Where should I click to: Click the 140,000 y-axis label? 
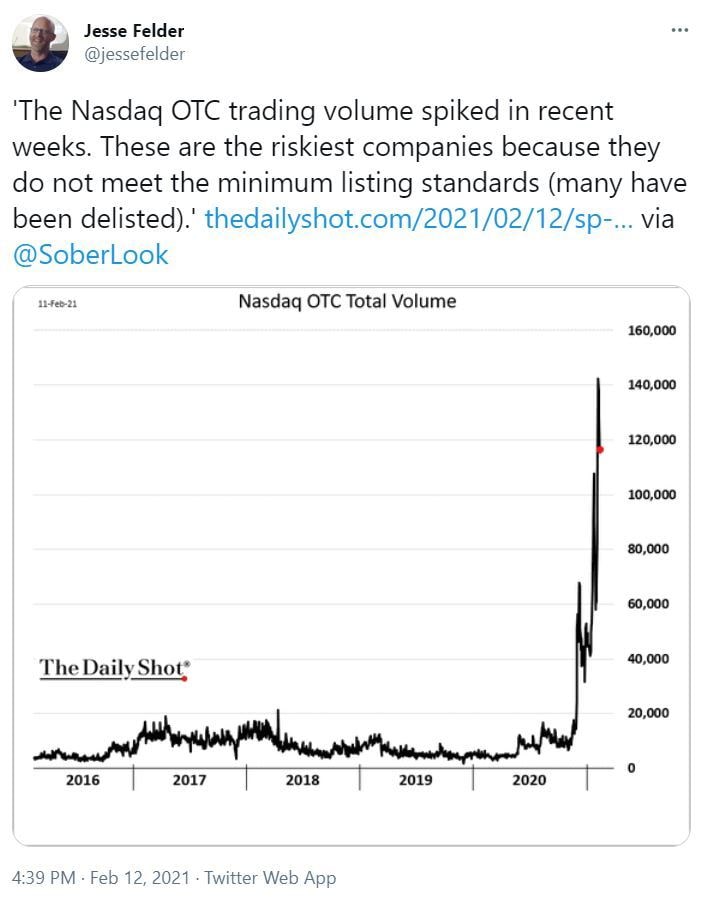651,385
